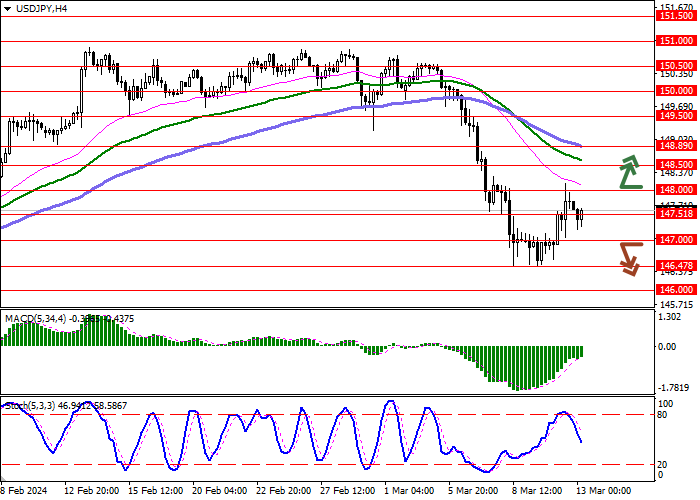Click the 20 Feb 04:00 time label
Image resolution: width=700 pixels, height=500 pixels.
(x=220, y=491)
